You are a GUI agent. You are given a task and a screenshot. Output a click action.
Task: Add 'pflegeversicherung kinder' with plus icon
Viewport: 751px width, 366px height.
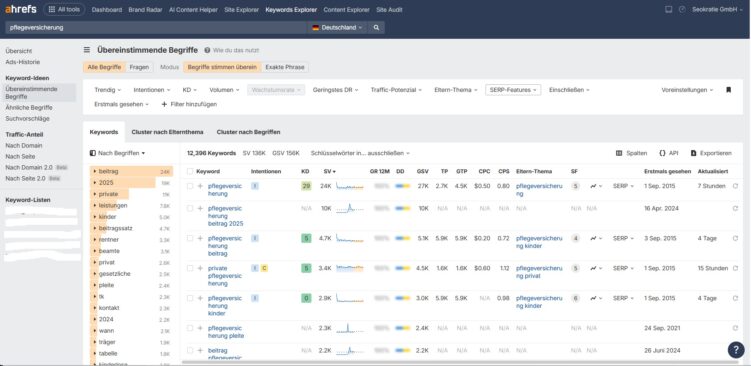[200, 298]
